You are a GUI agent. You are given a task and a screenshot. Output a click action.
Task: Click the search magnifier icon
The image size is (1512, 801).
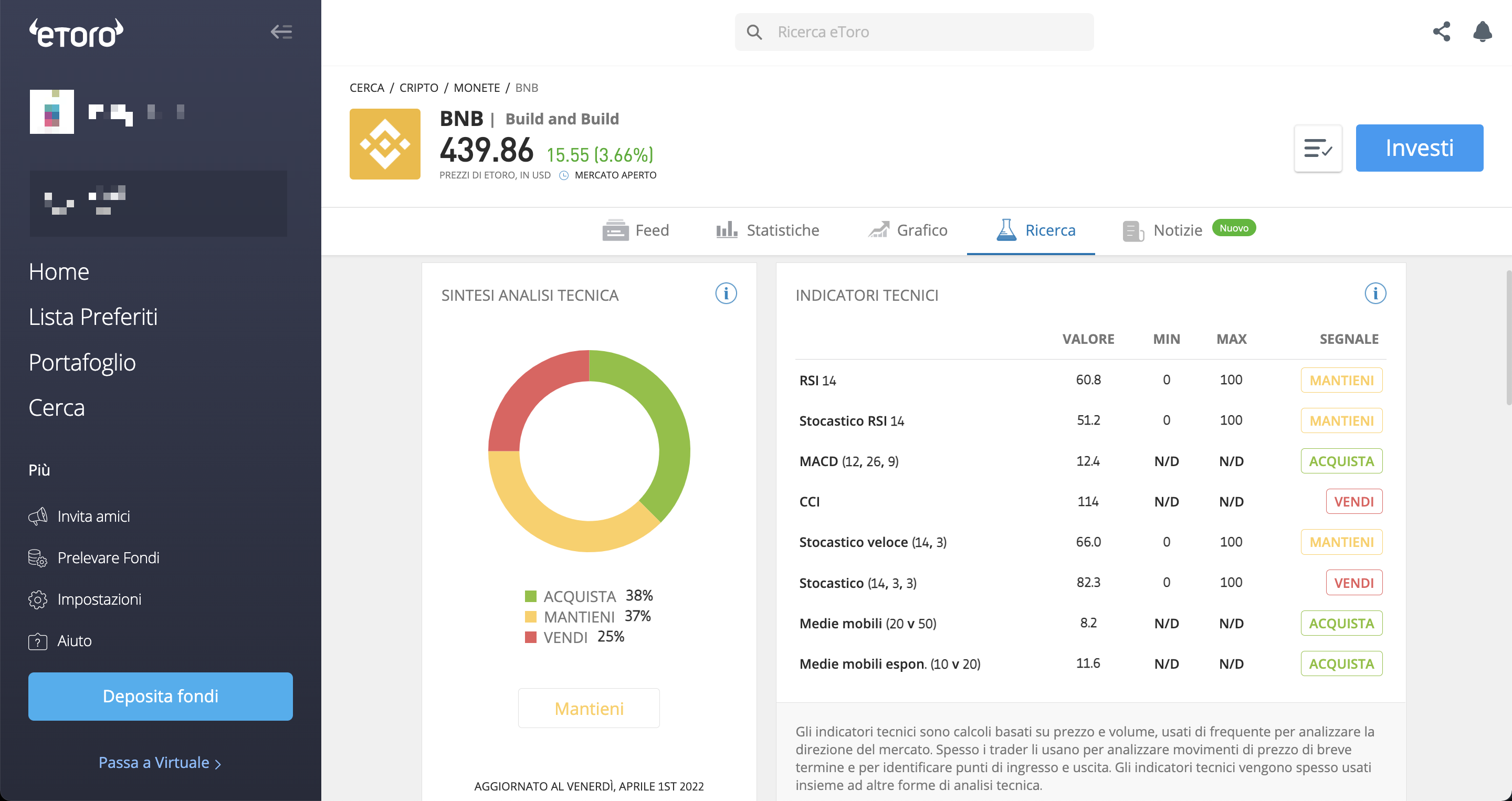pos(754,31)
